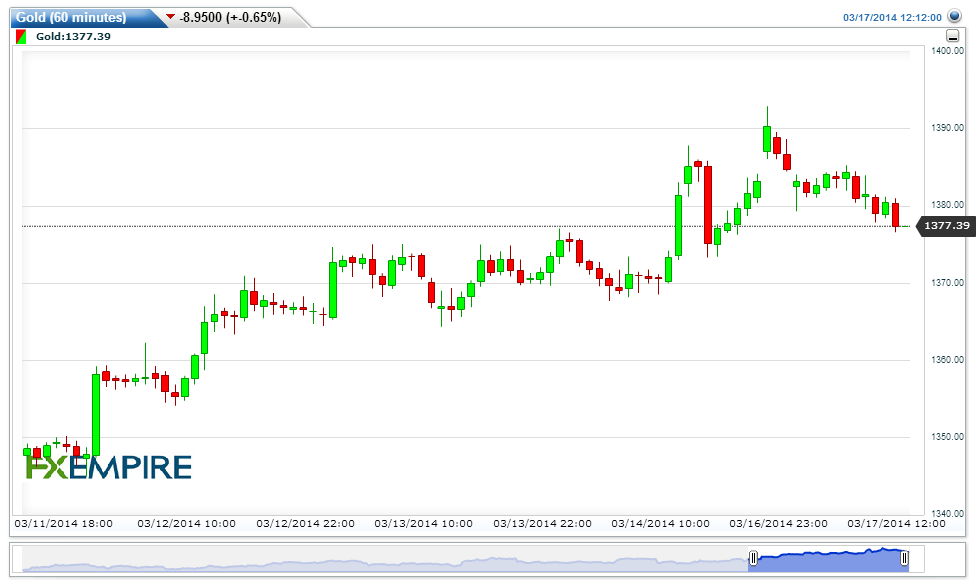Click the blue globe icon at top right
976x585 pixels.
coord(954,17)
